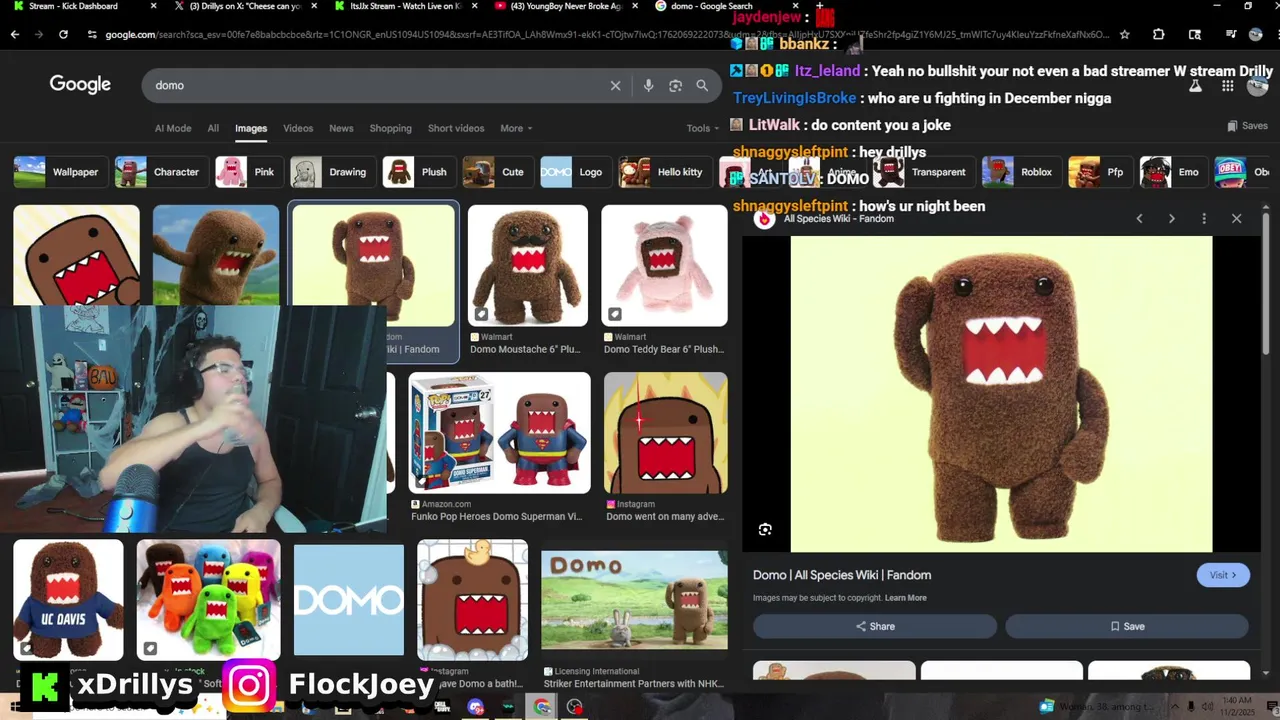
Task: Open the browser extensions puzzle icon
Action: (1158, 34)
